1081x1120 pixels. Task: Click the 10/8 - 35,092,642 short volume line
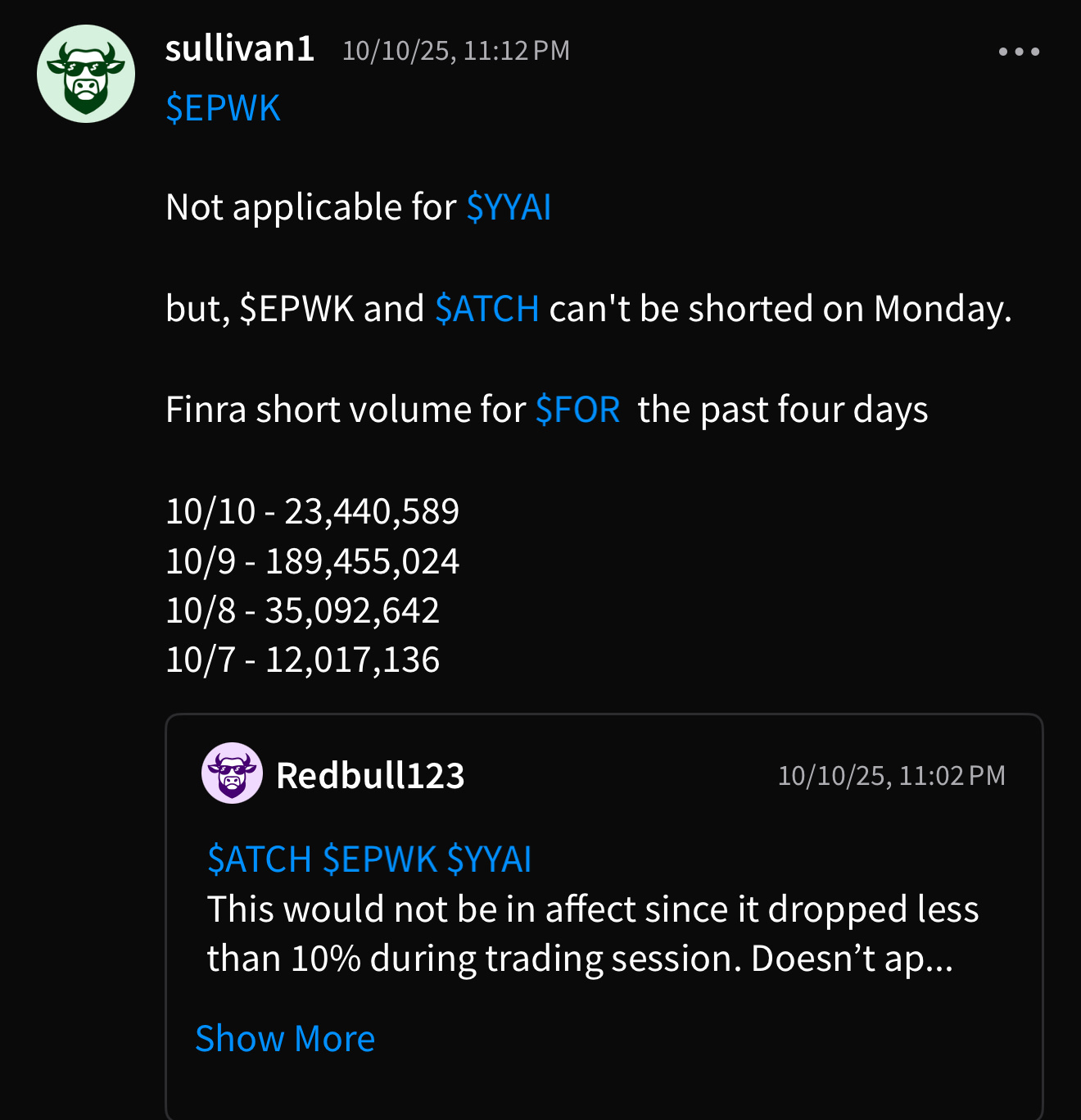[x=302, y=610]
